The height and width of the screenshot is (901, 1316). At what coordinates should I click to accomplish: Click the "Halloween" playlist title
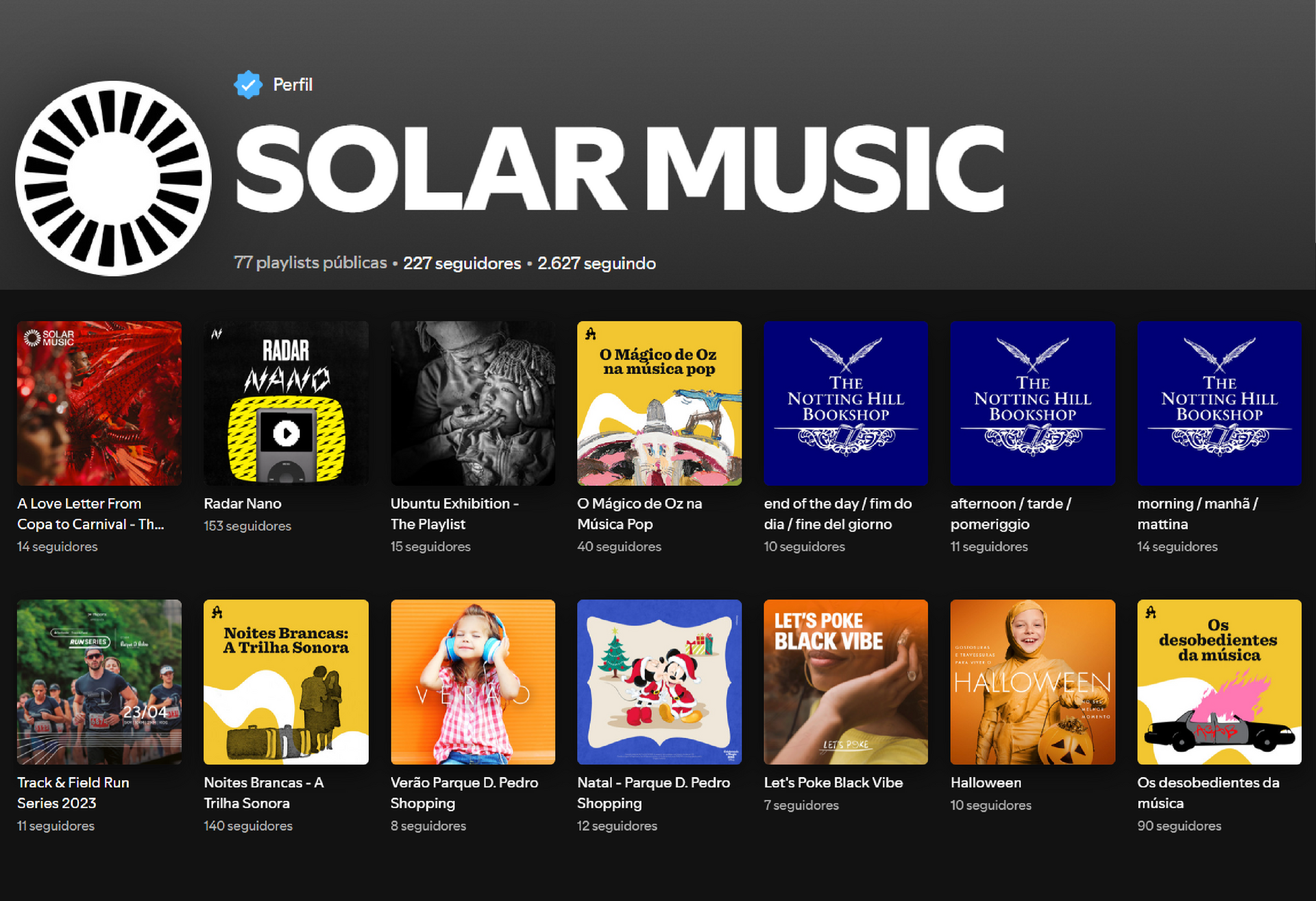click(986, 782)
